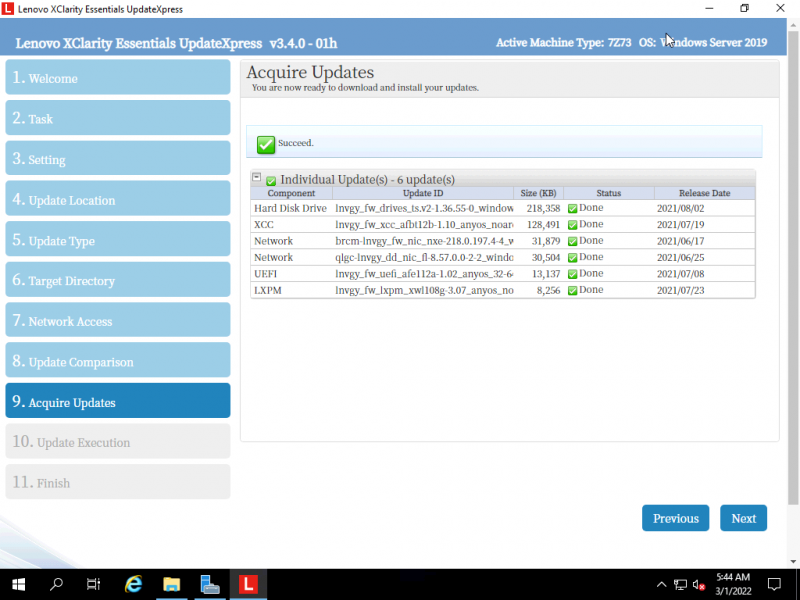This screenshot has width=800, height=600.
Task: Click update ID lnvgy_fw_drives_ts.v2-1.36.55
Action: 424,208
